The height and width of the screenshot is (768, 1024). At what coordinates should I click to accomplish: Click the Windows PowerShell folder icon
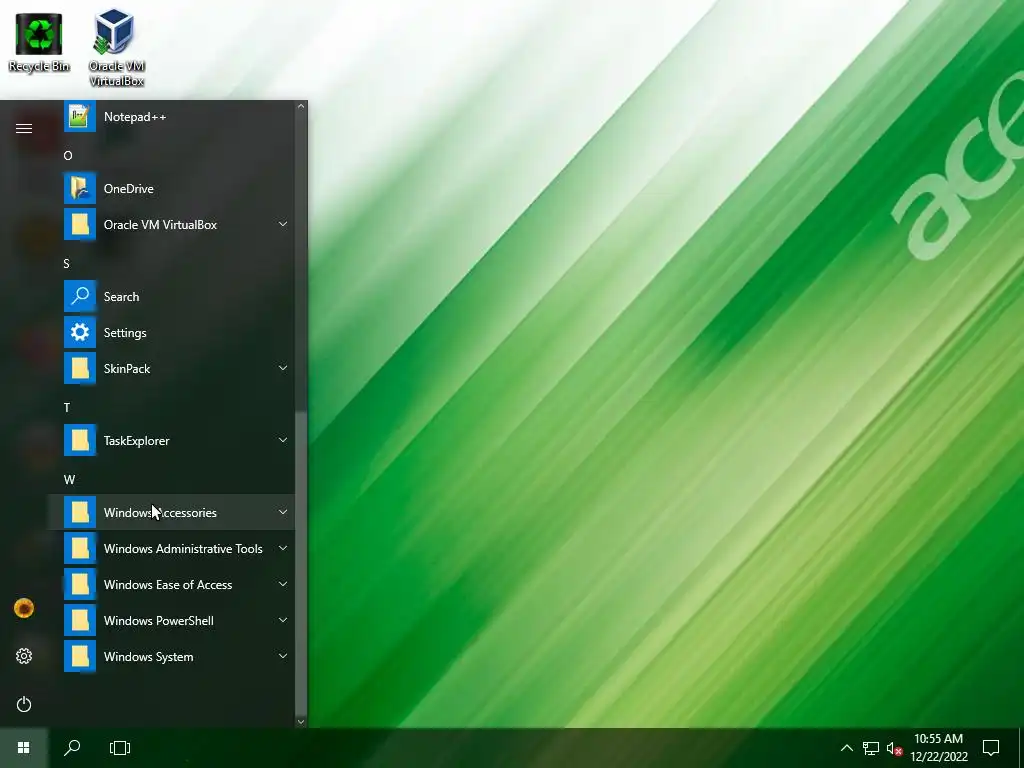point(80,620)
